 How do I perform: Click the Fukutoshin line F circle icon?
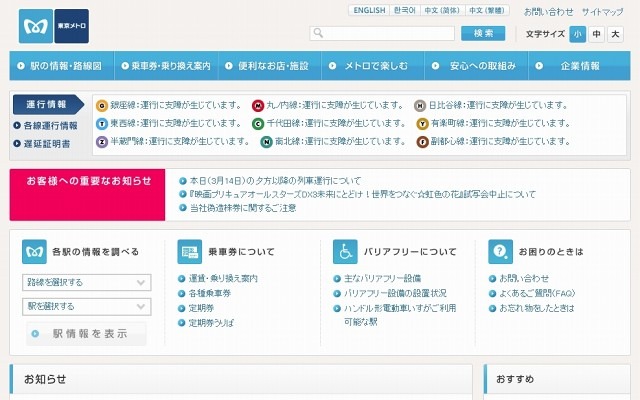(422, 142)
